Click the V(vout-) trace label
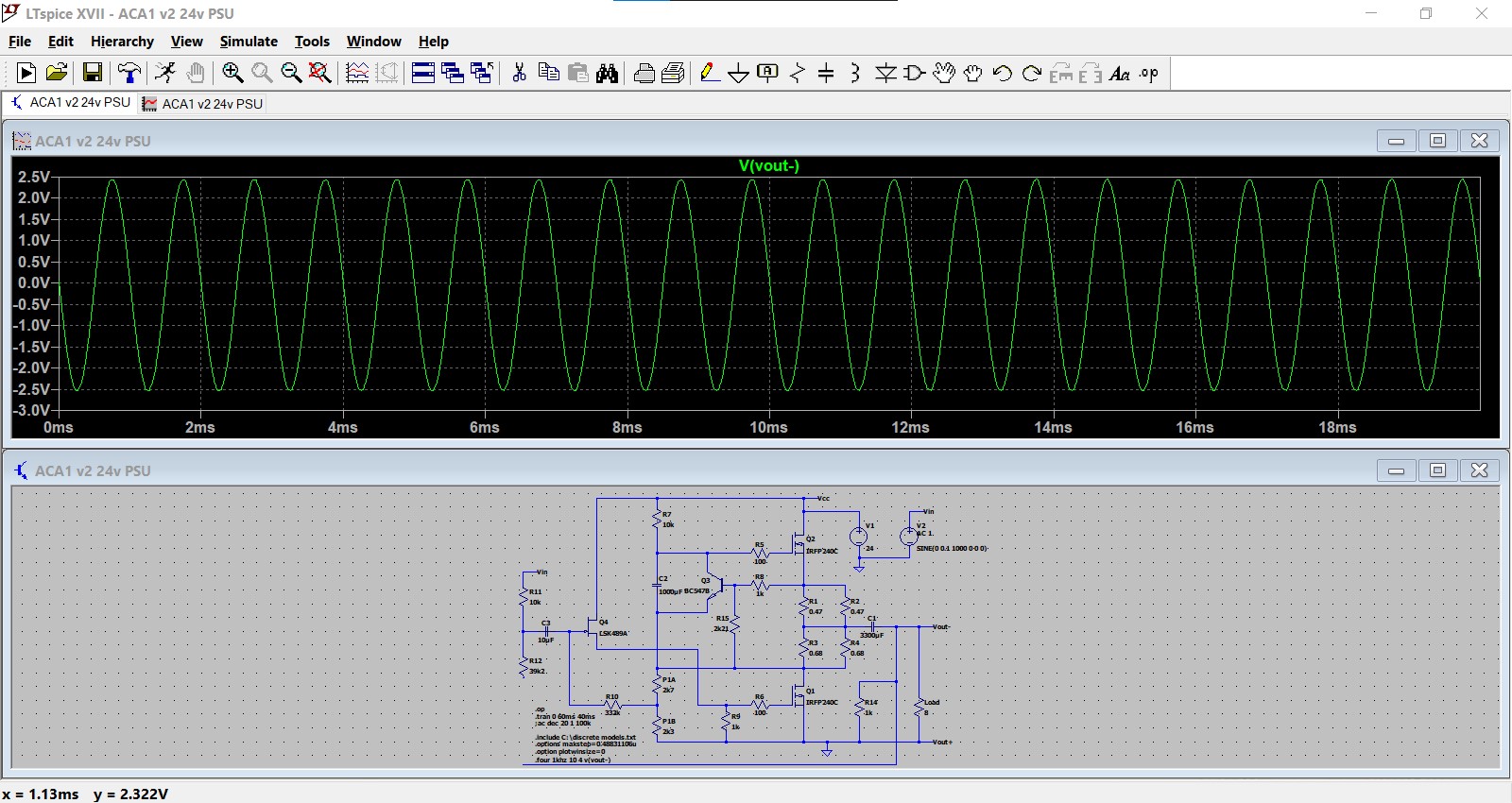1512x803 pixels. [768, 165]
